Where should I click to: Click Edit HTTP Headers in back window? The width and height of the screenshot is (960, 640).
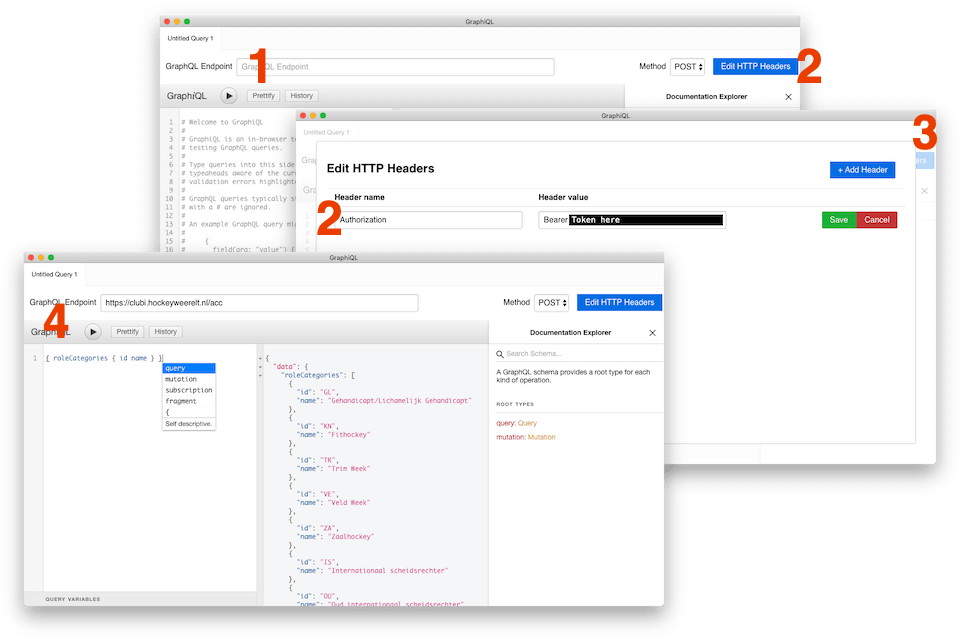pyautogui.click(x=755, y=66)
